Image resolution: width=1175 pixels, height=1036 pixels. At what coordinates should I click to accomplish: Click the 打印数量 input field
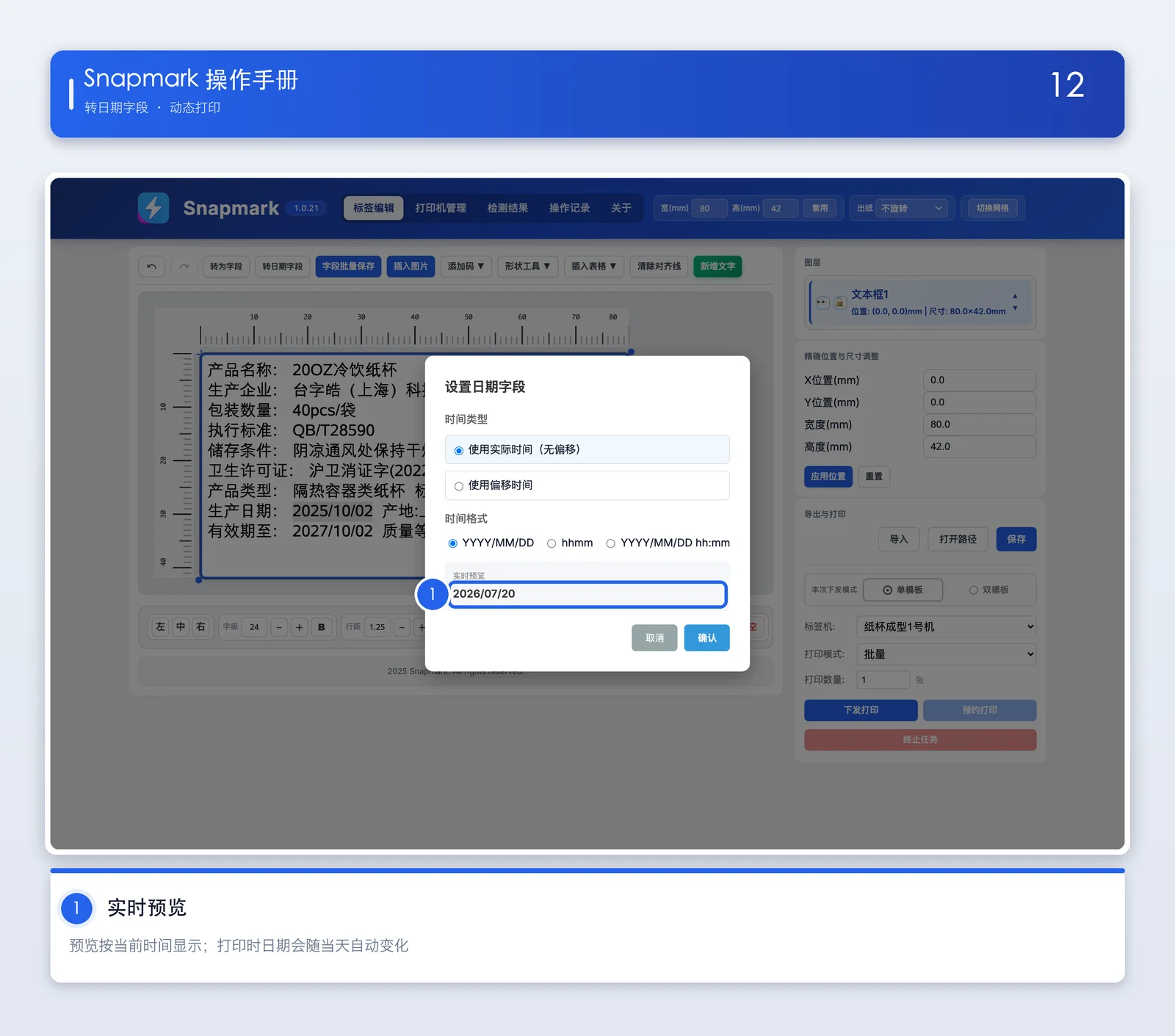pyautogui.click(x=883, y=680)
